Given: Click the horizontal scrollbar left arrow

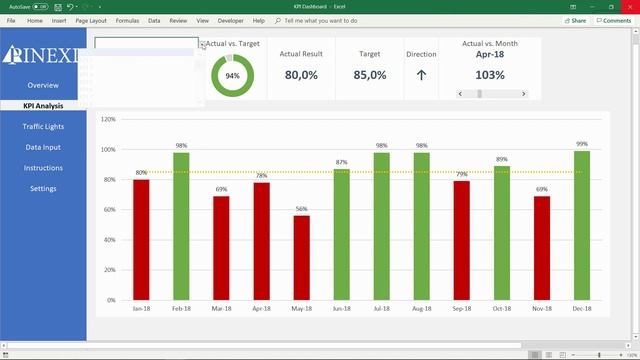Looking at the screenshot, I should (x=4, y=345).
